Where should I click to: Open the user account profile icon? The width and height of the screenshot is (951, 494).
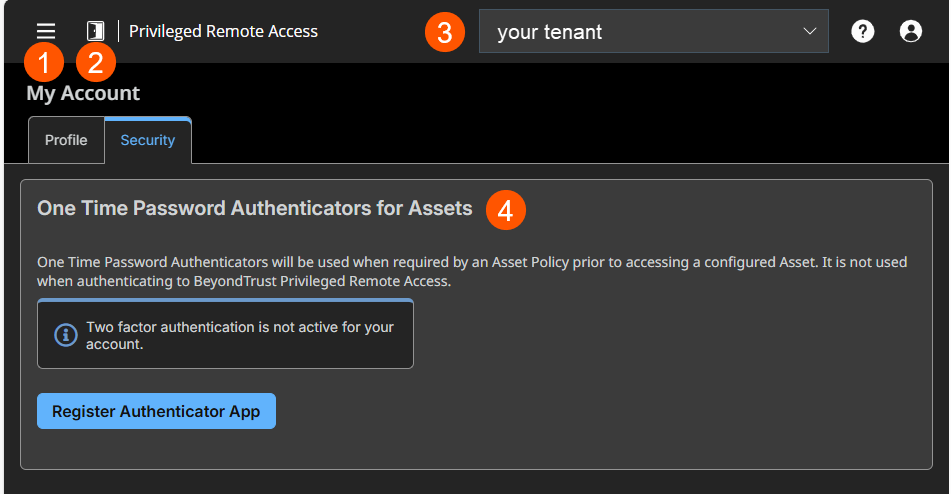point(910,31)
